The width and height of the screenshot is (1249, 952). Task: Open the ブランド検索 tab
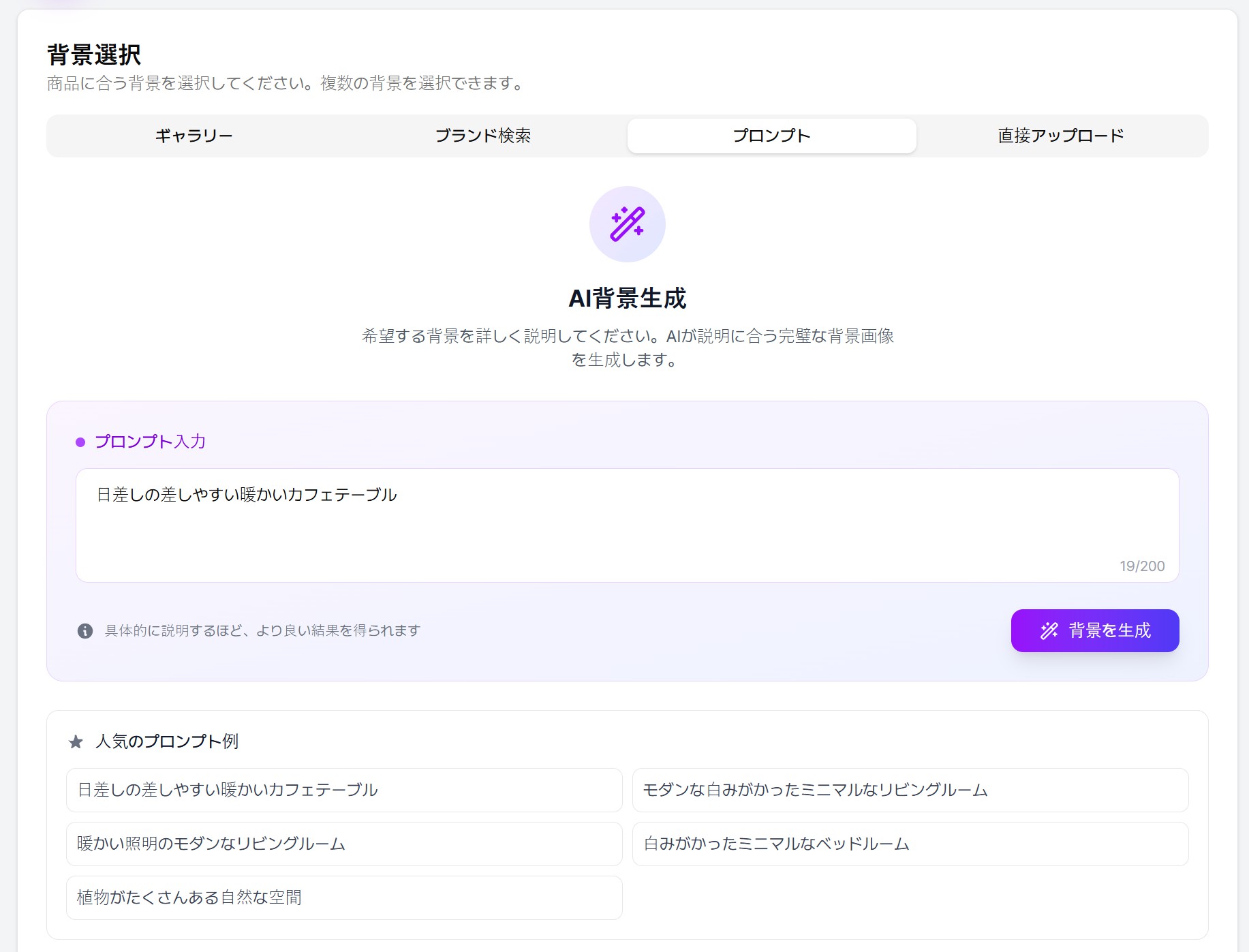[482, 136]
